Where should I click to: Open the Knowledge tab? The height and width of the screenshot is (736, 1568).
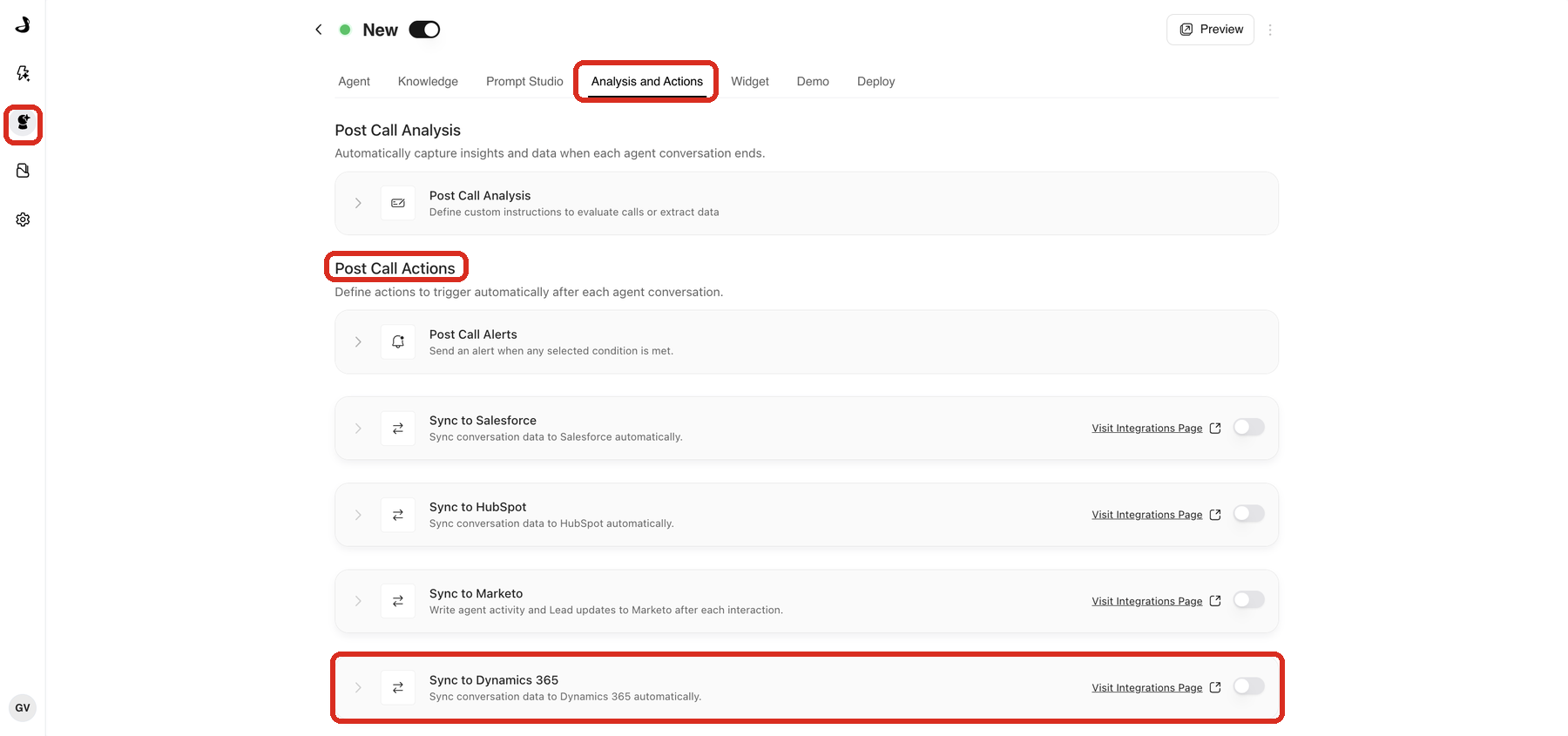(428, 81)
